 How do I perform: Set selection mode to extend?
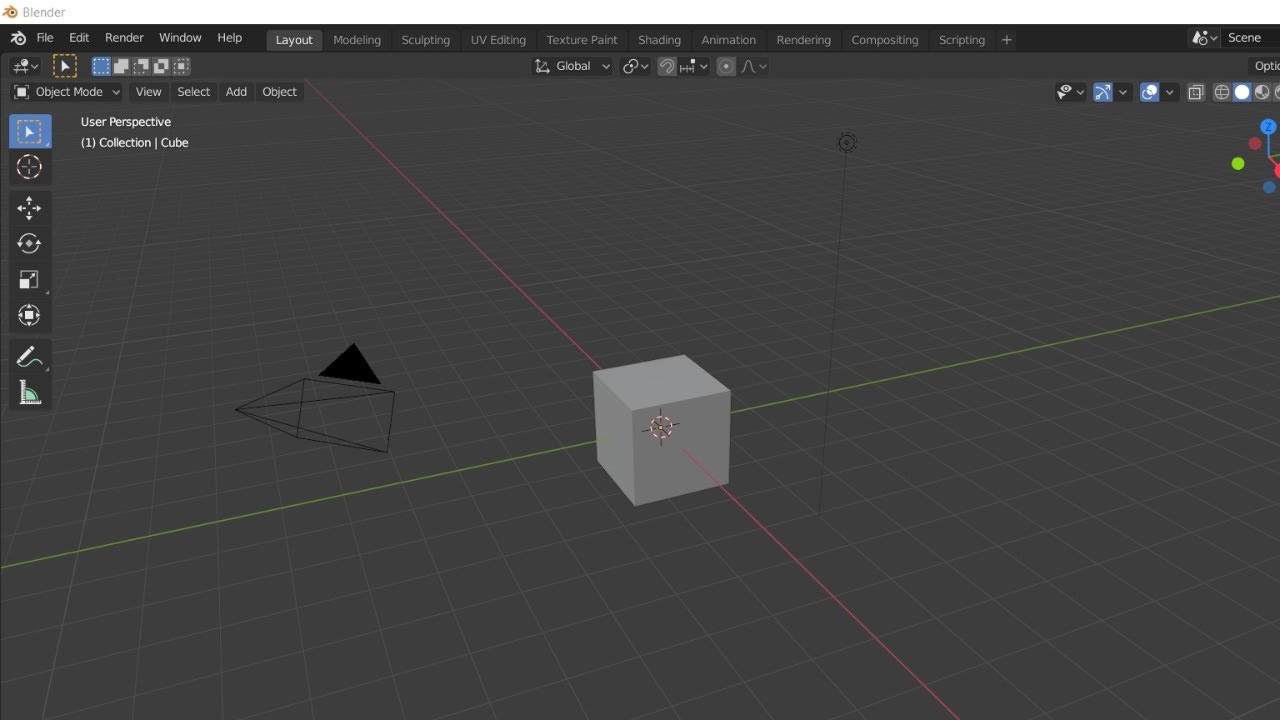(x=121, y=66)
